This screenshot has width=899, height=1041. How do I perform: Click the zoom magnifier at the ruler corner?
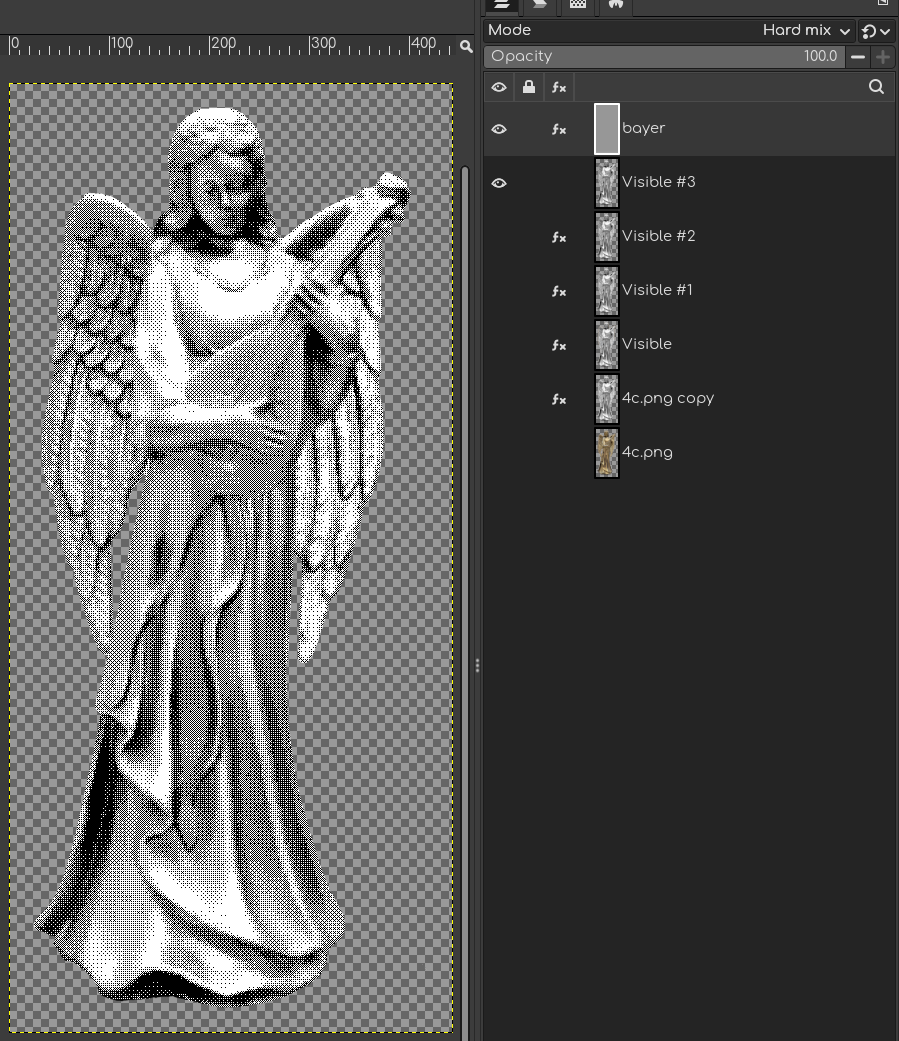coord(466,46)
